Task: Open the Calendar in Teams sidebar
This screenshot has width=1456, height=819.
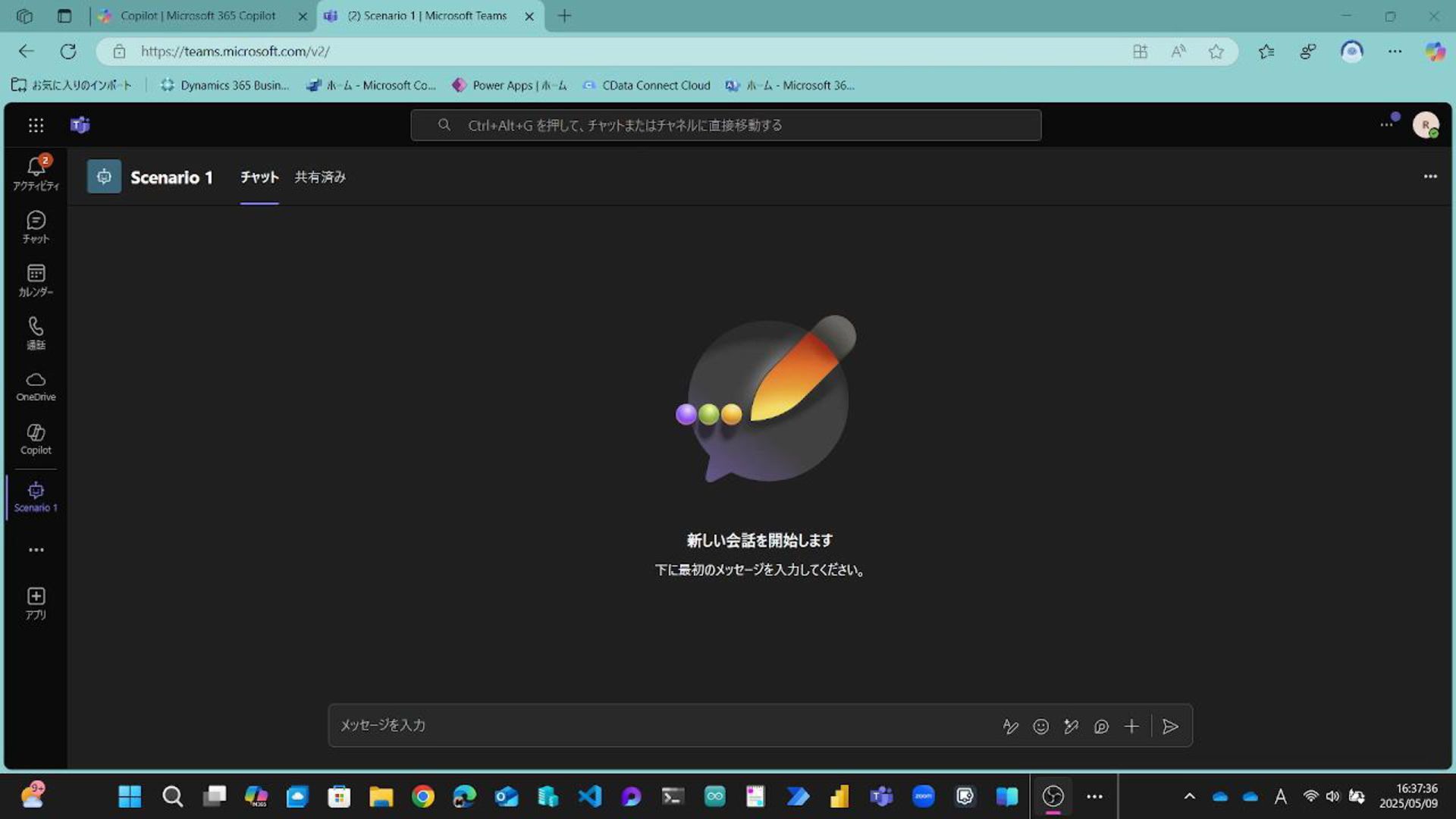Action: pos(36,280)
